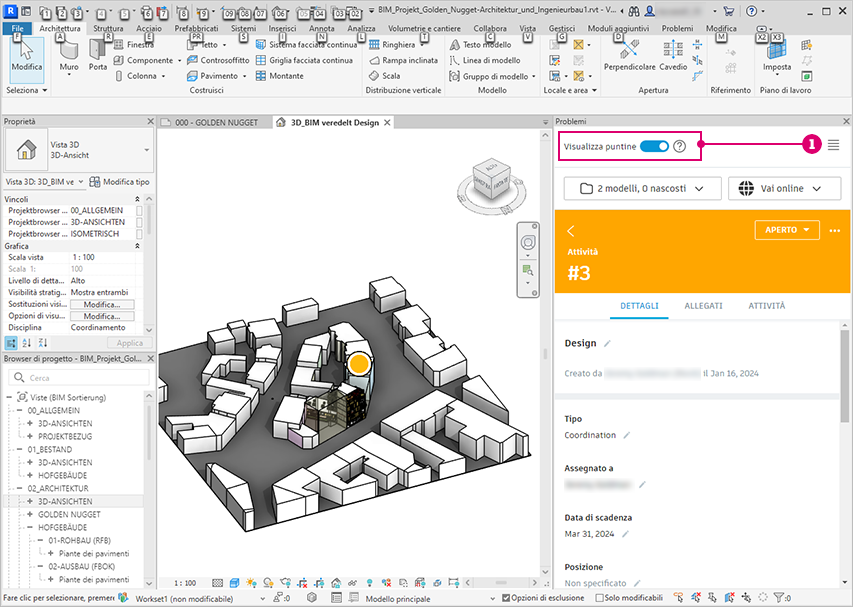853x607 pixels.
Task: Click the orange issue pushpin on the model
Action: (x=359, y=364)
